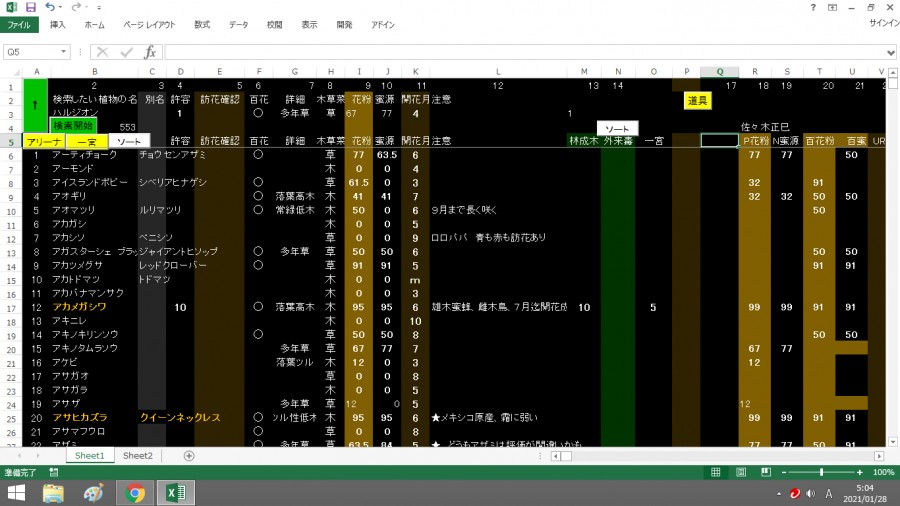The height and width of the screenshot is (506, 900).
Task: Switch to Page Layout view in status bar
Action: tap(739, 472)
